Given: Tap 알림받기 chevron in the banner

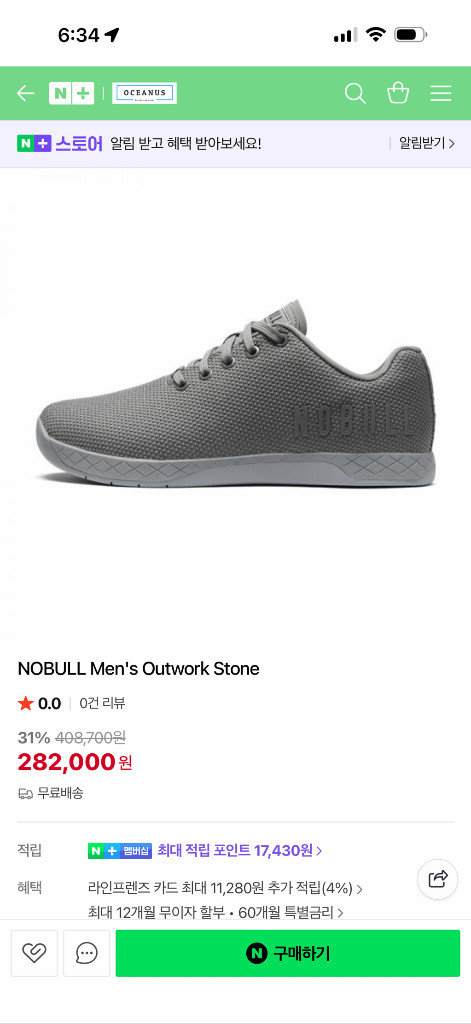Looking at the screenshot, I should [427, 143].
